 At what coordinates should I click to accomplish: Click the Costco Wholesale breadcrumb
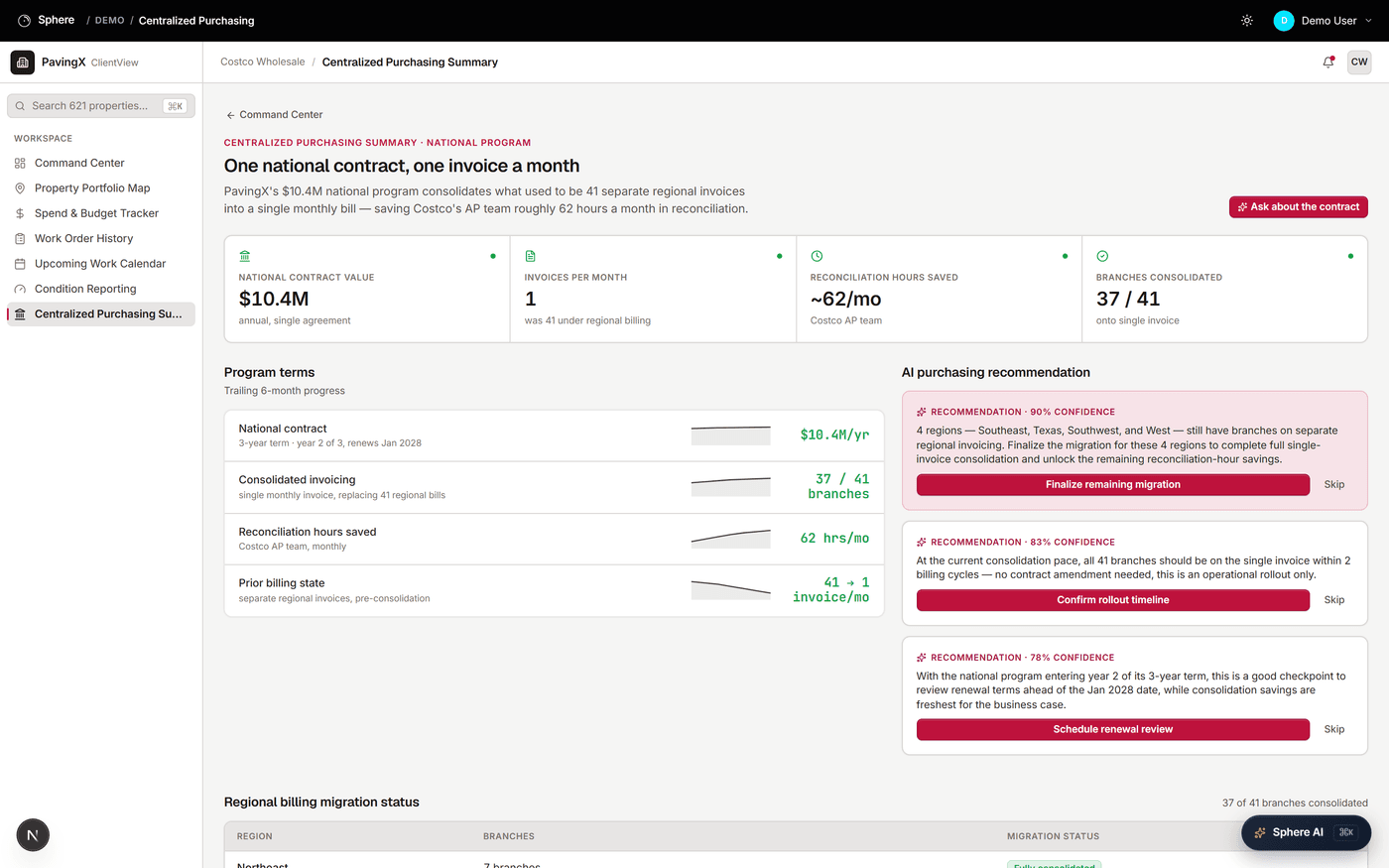[x=263, y=62]
